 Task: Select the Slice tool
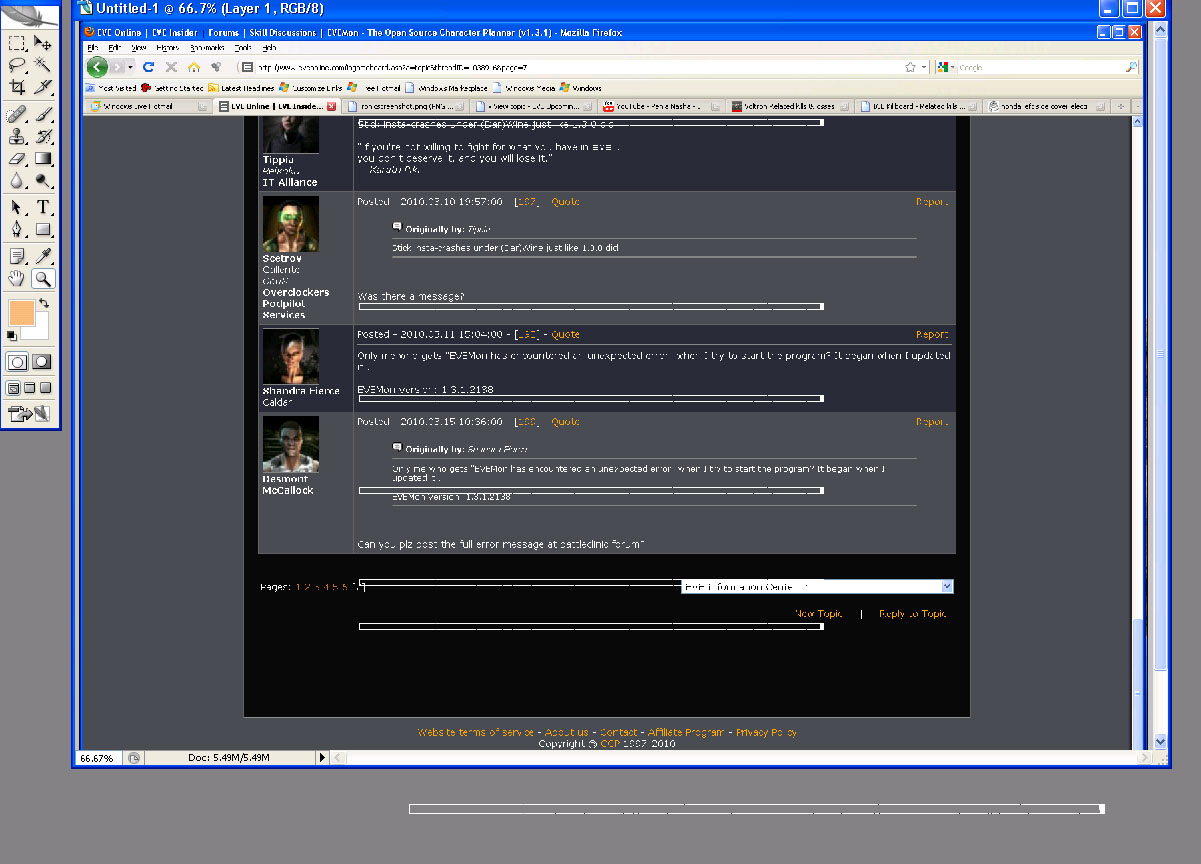pos(43,87)
